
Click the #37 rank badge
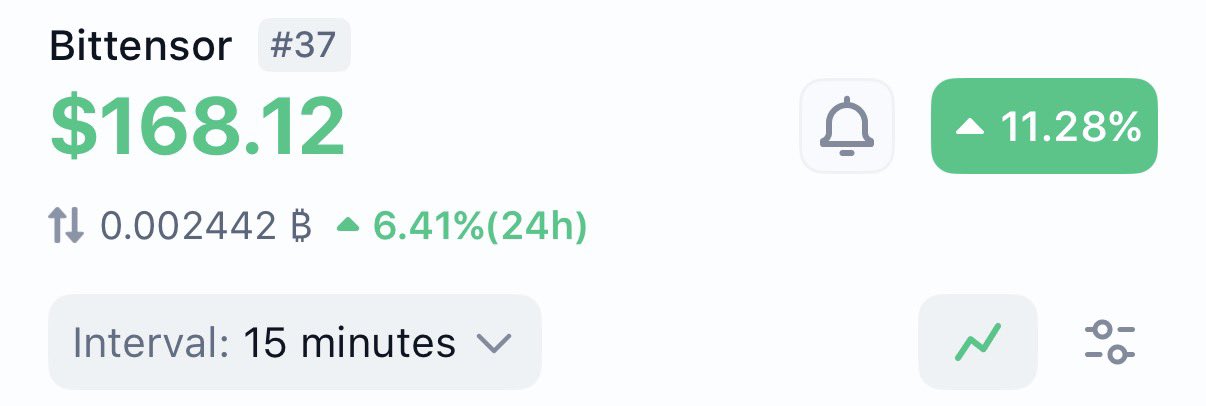[x=304, y=46]
